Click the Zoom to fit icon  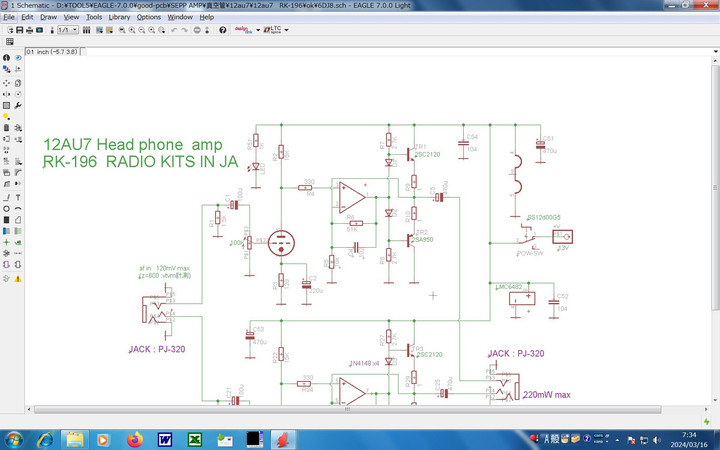[121, 30]
